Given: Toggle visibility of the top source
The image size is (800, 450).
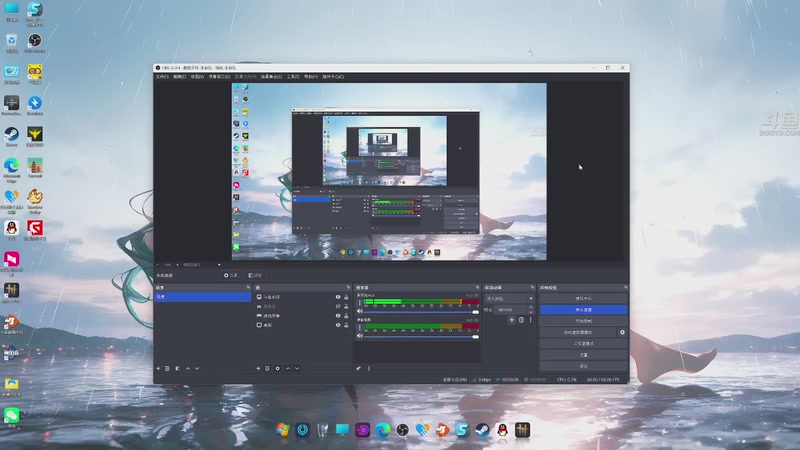Looking at the screenshot, I should pos(338,297).
